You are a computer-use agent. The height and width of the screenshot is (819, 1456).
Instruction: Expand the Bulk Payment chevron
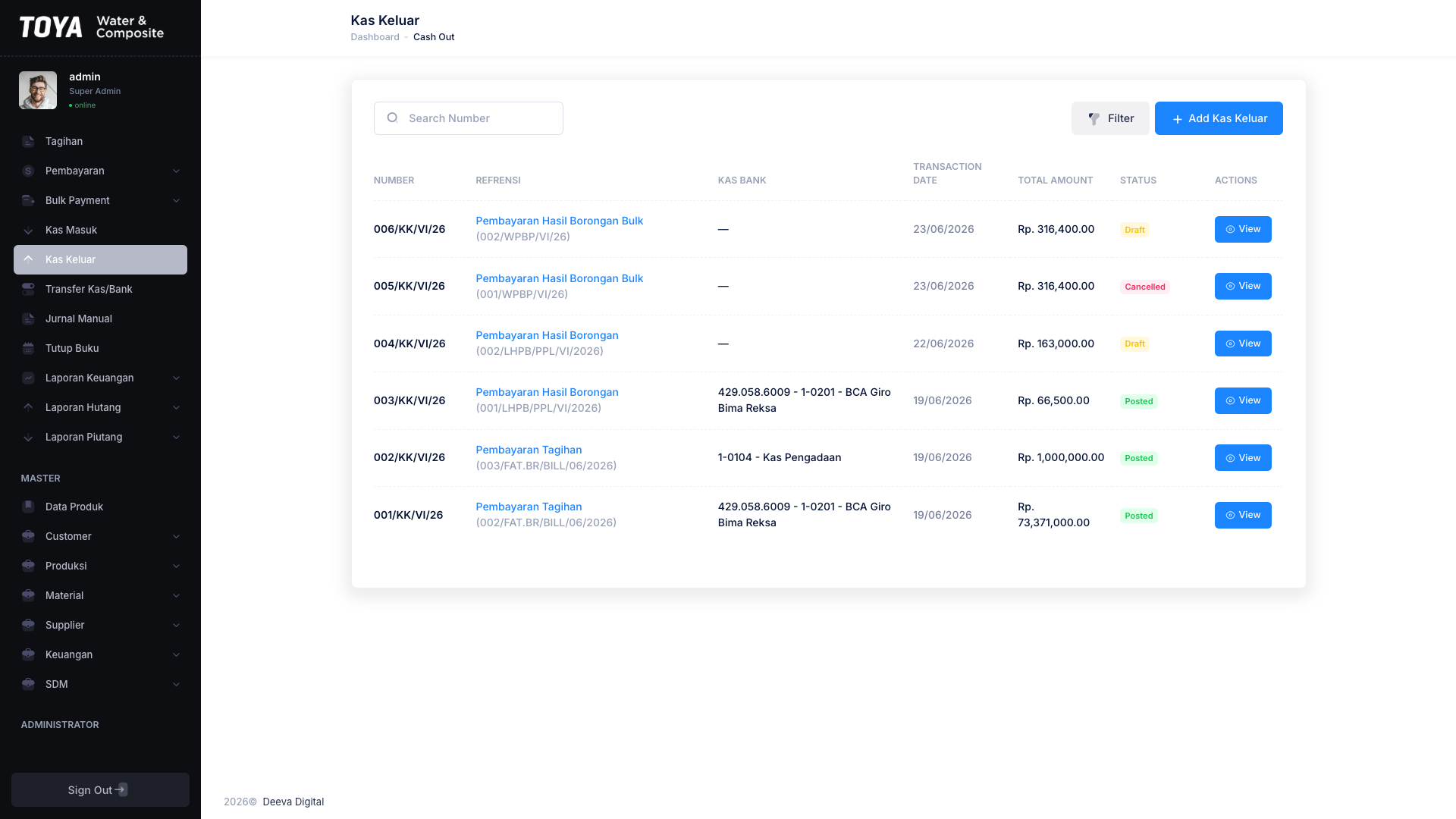click(176, 200)
